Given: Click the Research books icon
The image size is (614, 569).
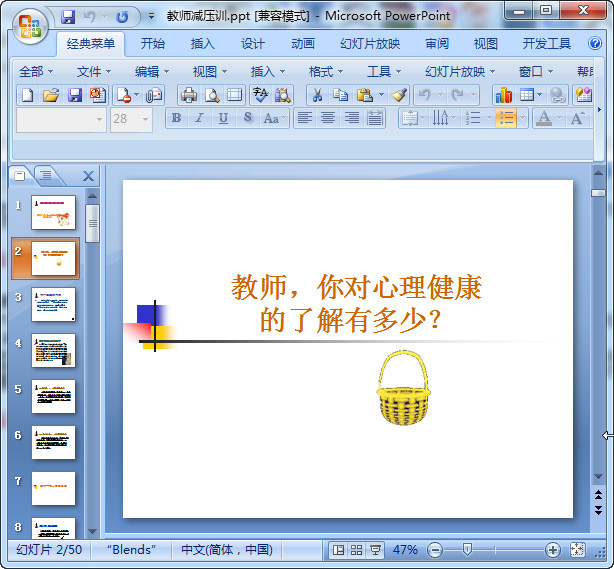Looking at the screenshot, I should click(x=283, y=95).
